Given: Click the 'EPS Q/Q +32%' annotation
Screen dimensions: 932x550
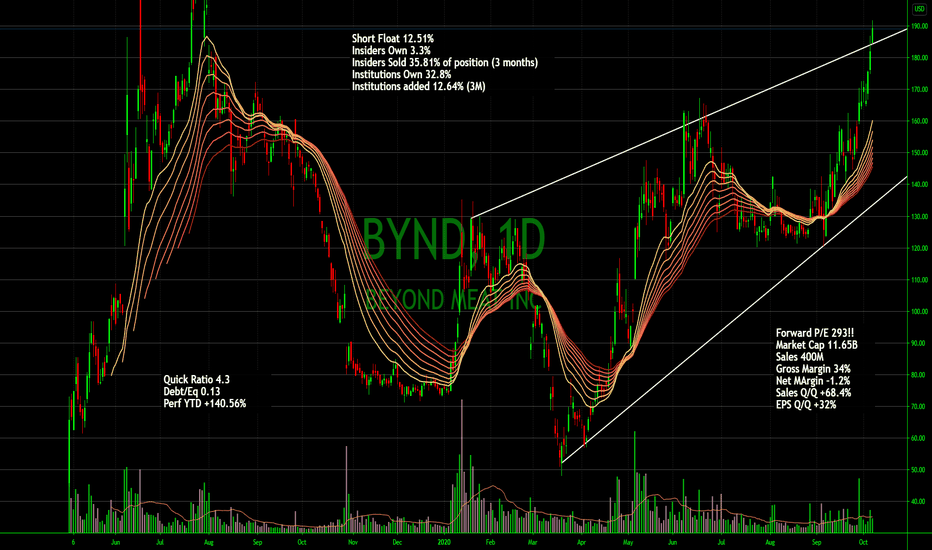Looking at the screenshot, I should pos(805,404).
